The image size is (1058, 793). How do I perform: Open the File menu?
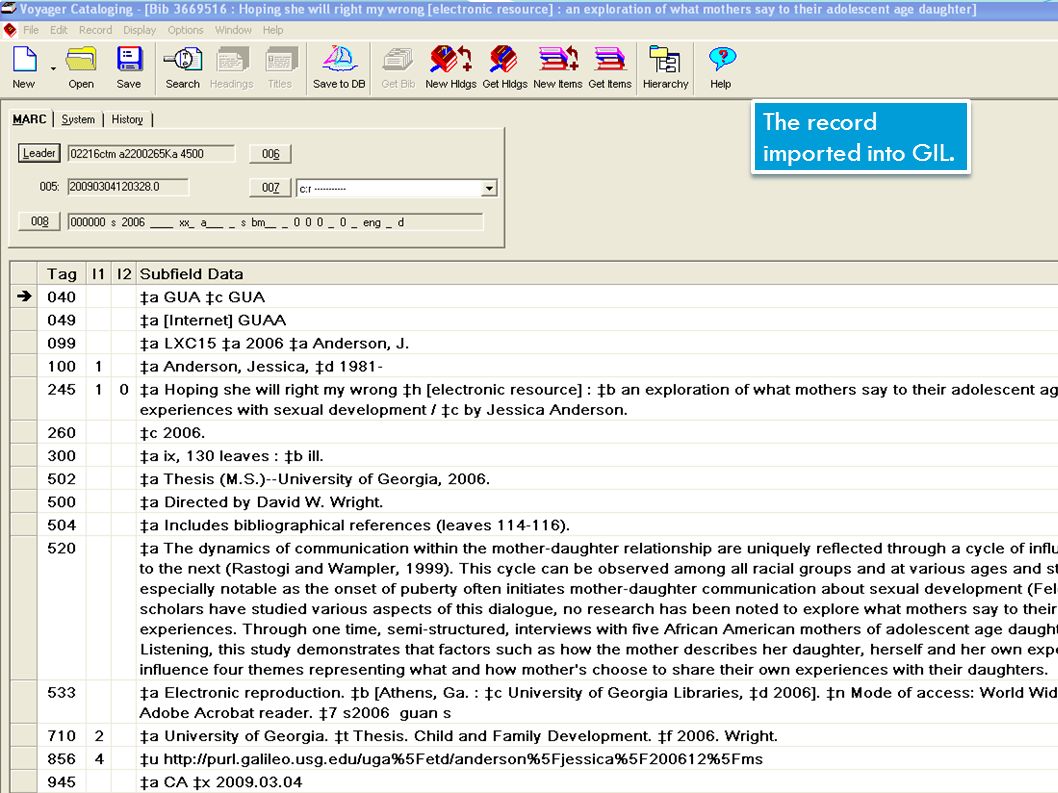click(31, 30)
